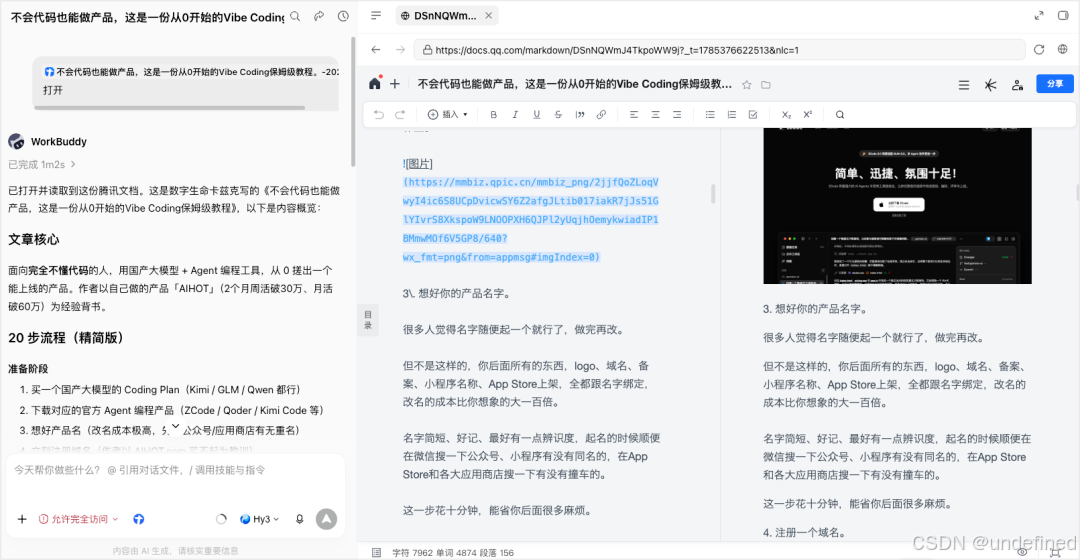
Task: Apply superscript formatting
Action: tap(807, 114)
